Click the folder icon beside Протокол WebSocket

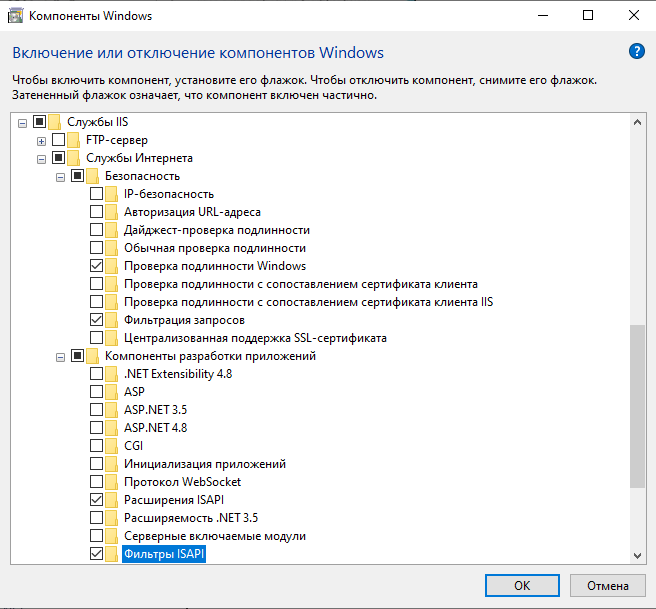[x=112, y=481]
